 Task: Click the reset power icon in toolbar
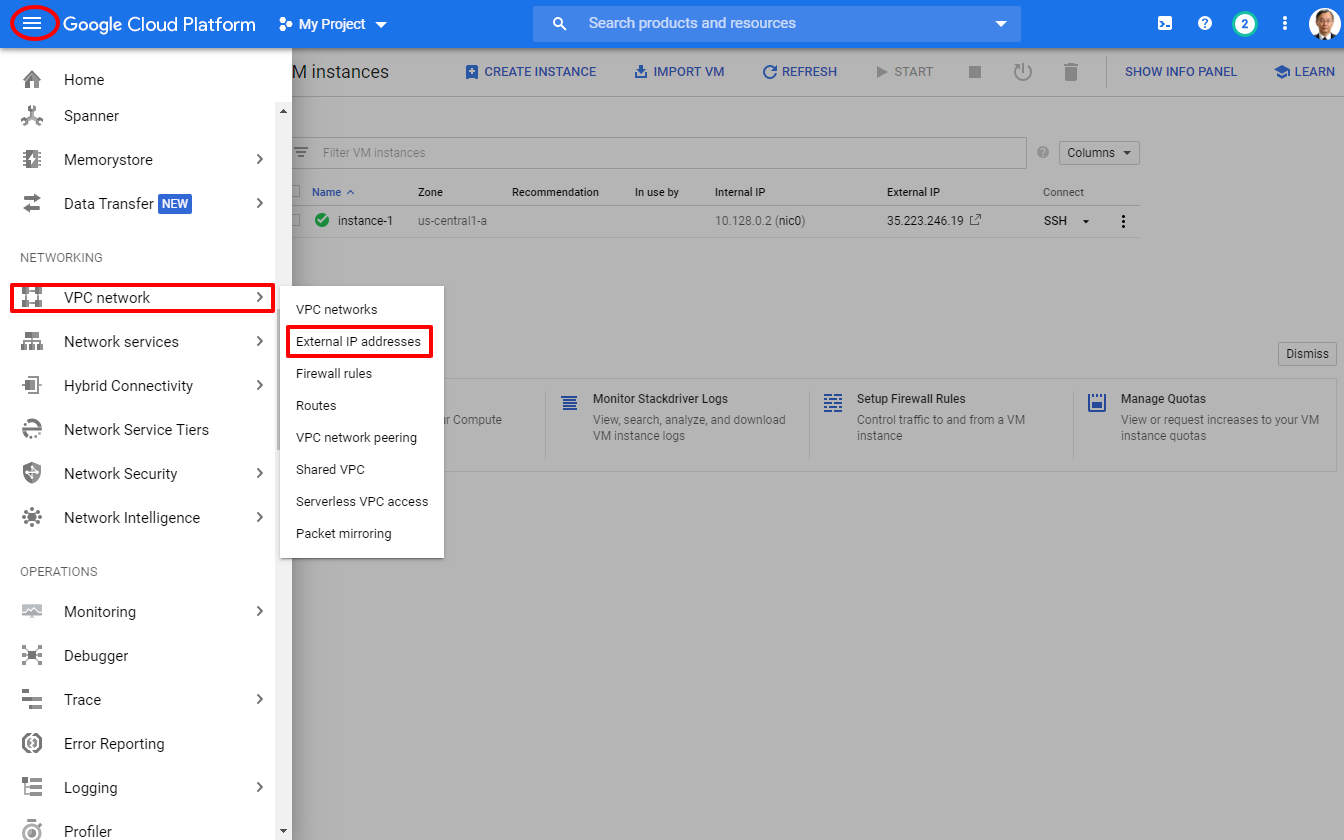[1022, 72]
